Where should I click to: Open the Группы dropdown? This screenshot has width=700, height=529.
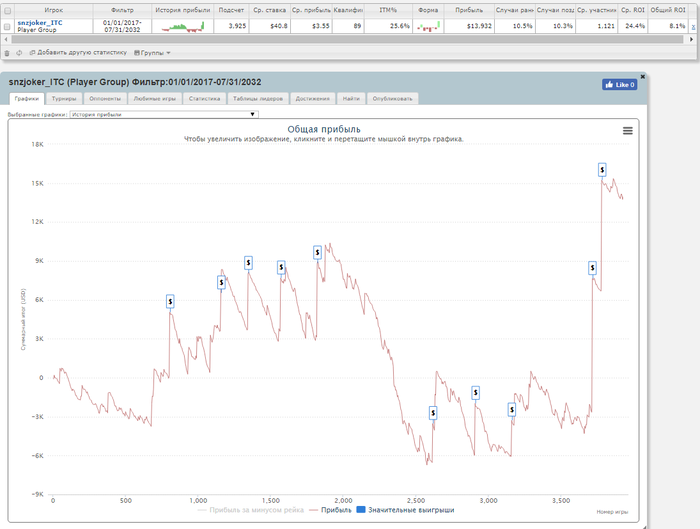pyautogui.click(x=152, y=53)
